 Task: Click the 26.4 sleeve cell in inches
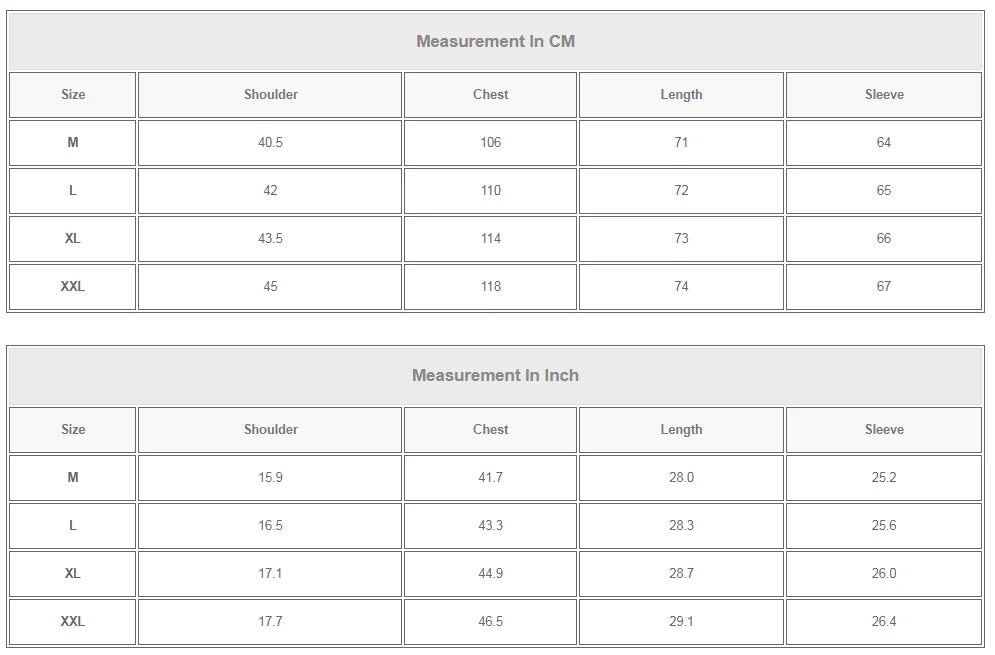[883, 621]
